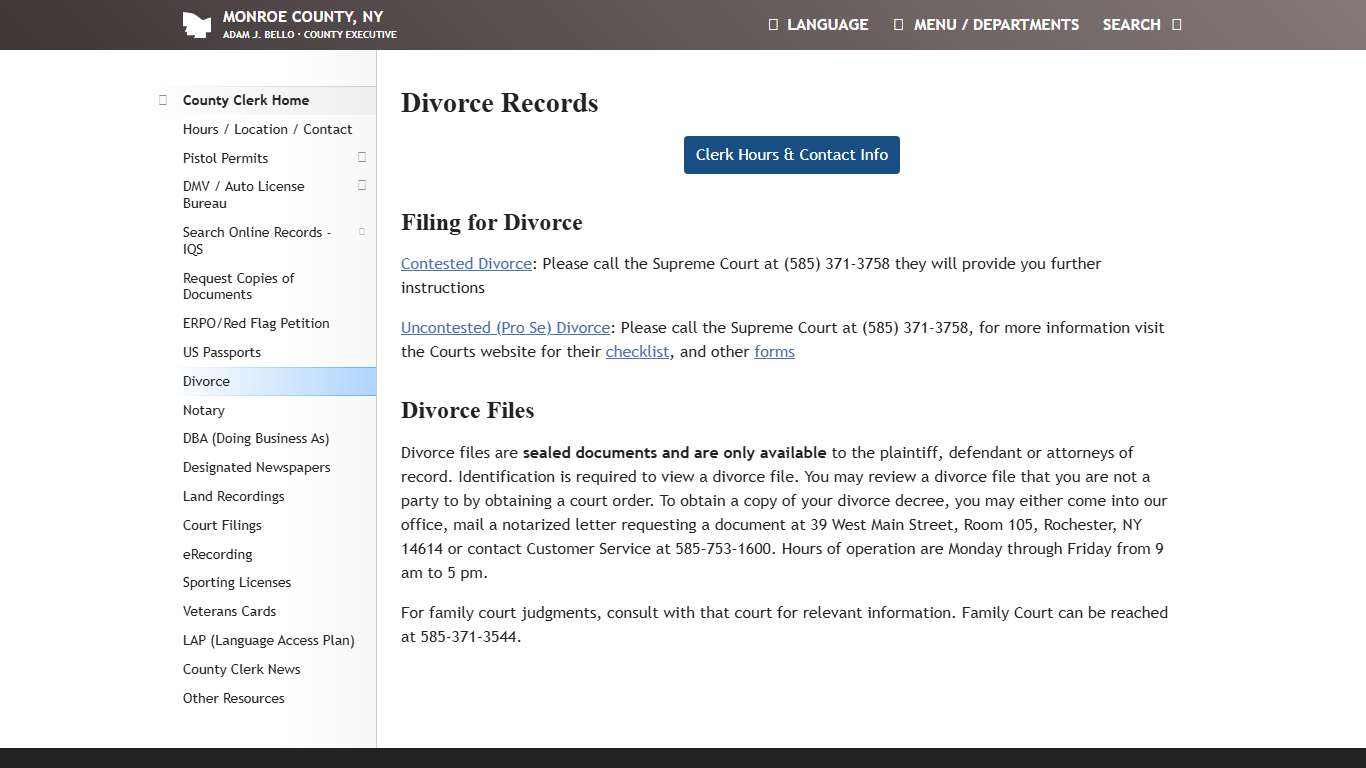The width and height of the screenshot is (1366, 768).
Task: Click the Monroe County map logo
Action: click(x=196, y=24)
